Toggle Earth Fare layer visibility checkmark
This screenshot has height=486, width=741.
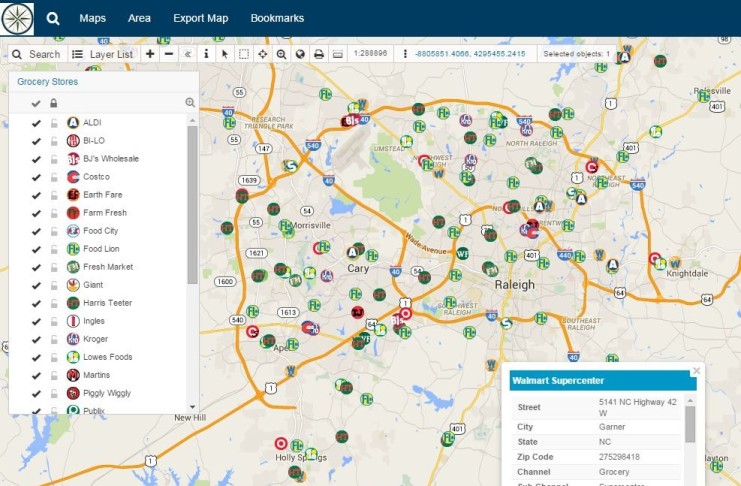36,195
